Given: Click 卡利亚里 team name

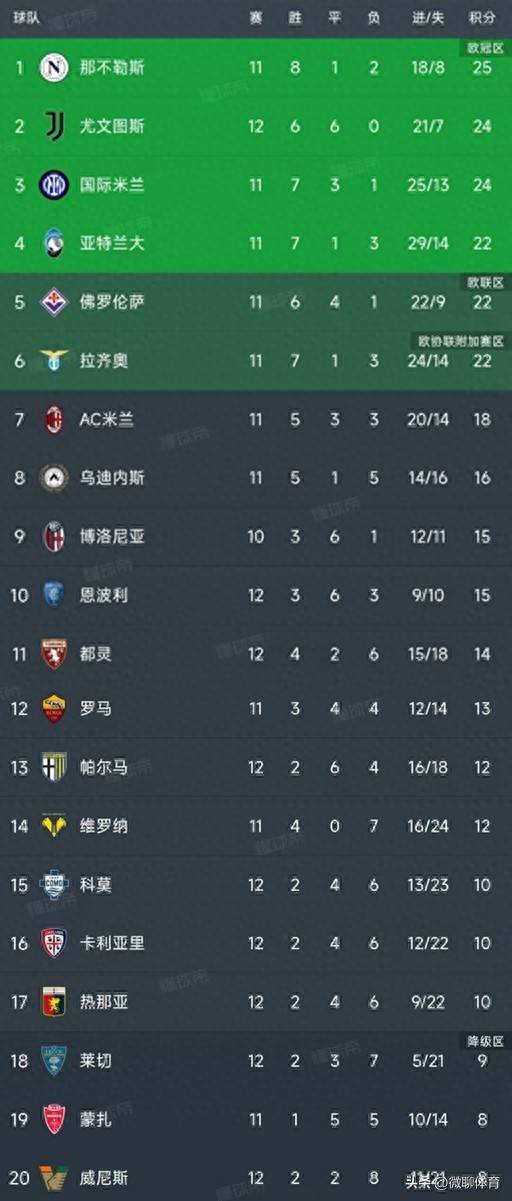Looking at the screenshot, I should [x=112, y=943].
